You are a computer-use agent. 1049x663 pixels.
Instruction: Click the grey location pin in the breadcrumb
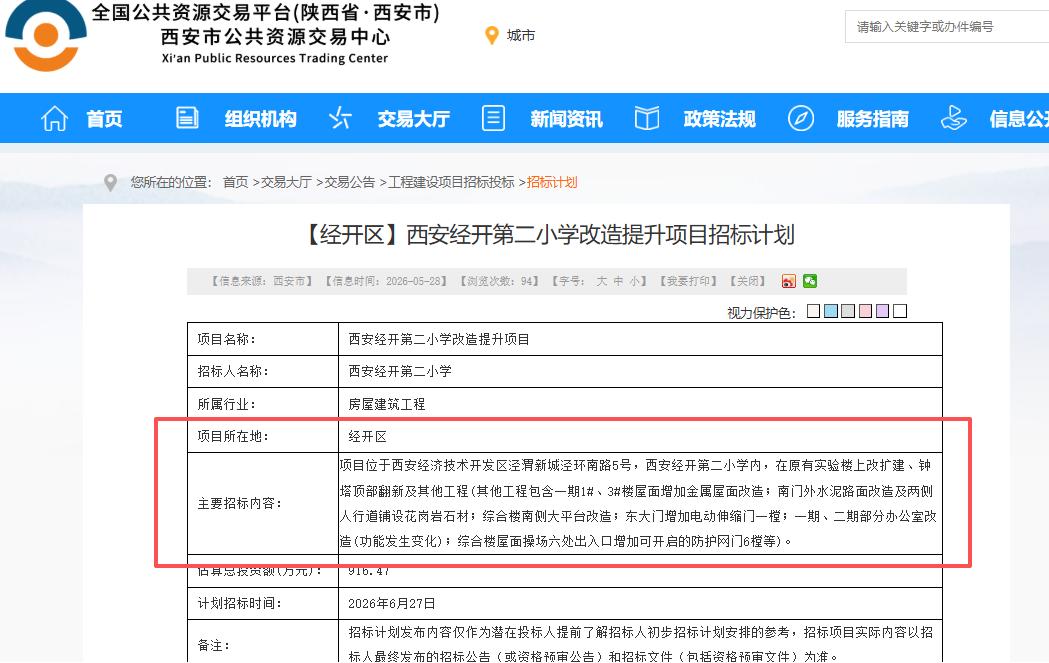(110, 183)
